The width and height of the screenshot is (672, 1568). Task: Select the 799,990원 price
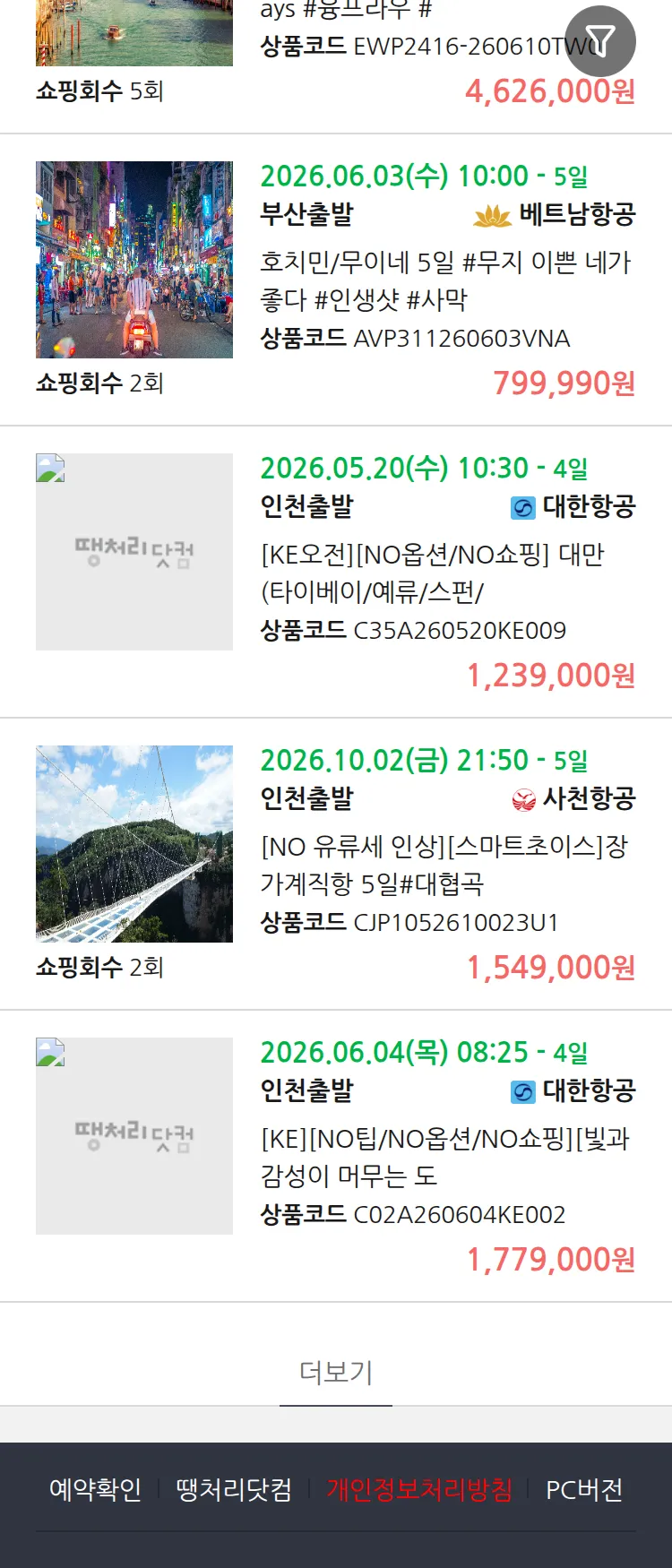(x=564, y=383)
